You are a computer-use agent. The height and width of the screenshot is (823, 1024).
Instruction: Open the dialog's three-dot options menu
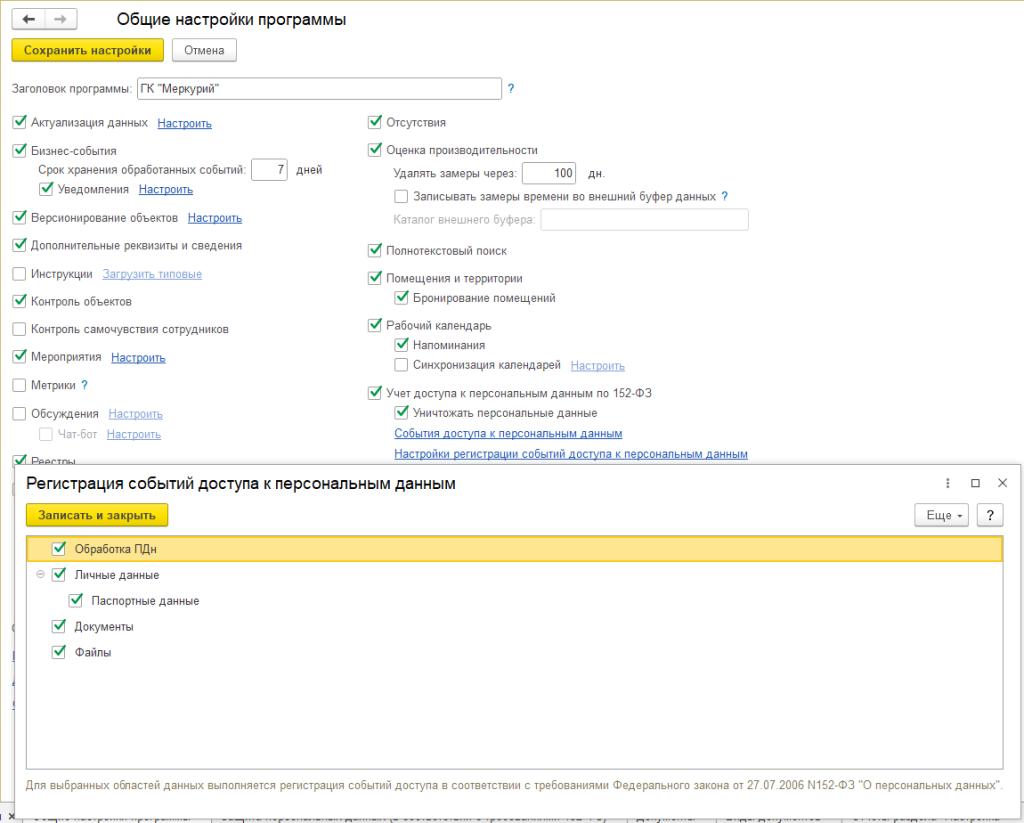[948, 483]
